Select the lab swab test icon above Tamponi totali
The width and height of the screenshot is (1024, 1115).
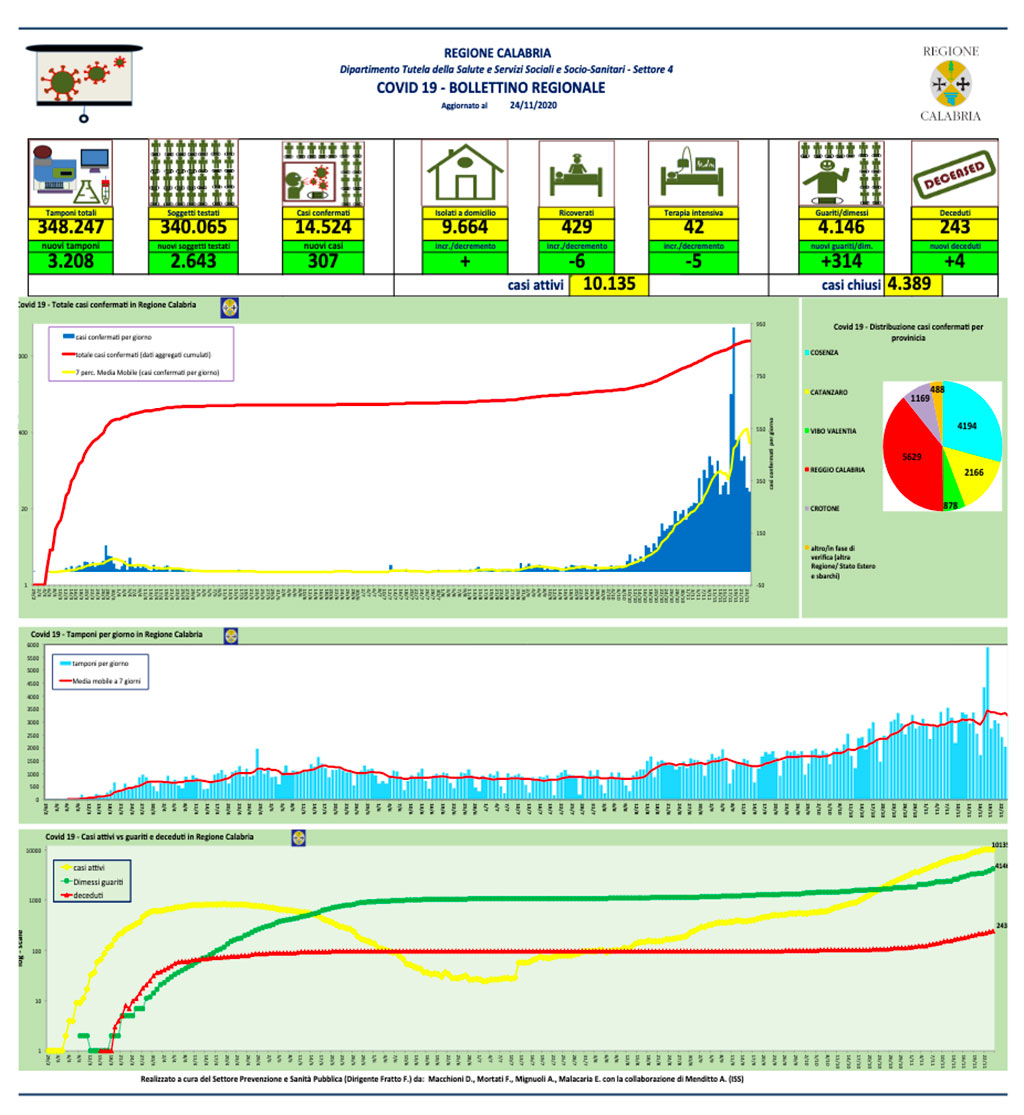[70, 174]
